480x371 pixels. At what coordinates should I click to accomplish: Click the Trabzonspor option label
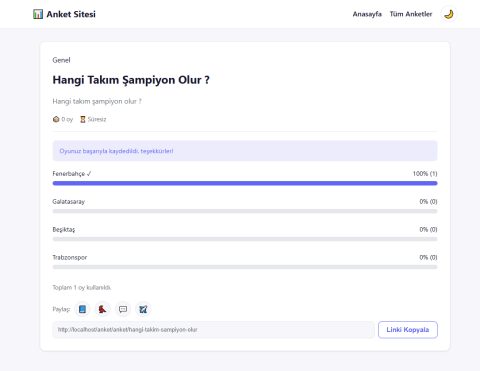70,257
